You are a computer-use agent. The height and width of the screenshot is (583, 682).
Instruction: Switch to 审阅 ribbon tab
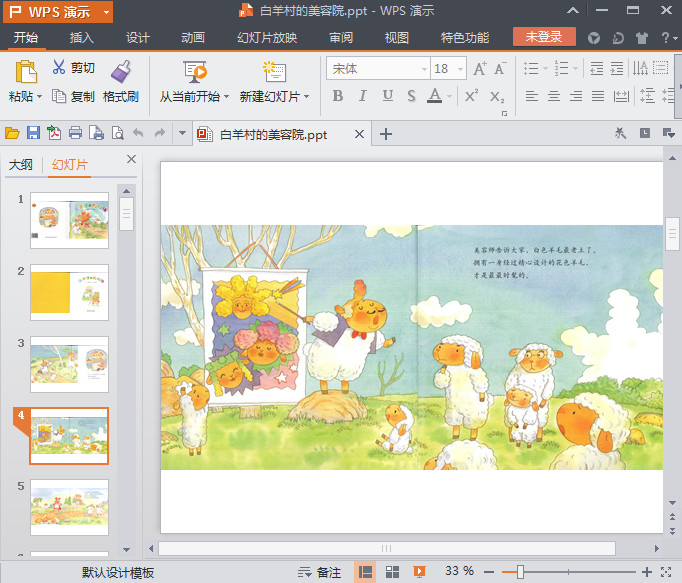(341, 38)
